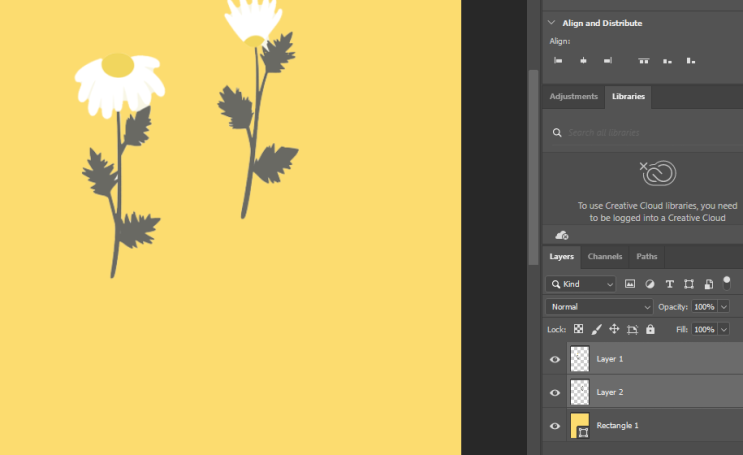Switch to the Adjustments tab
743x455 pixels.
click(x=573, y=96)
